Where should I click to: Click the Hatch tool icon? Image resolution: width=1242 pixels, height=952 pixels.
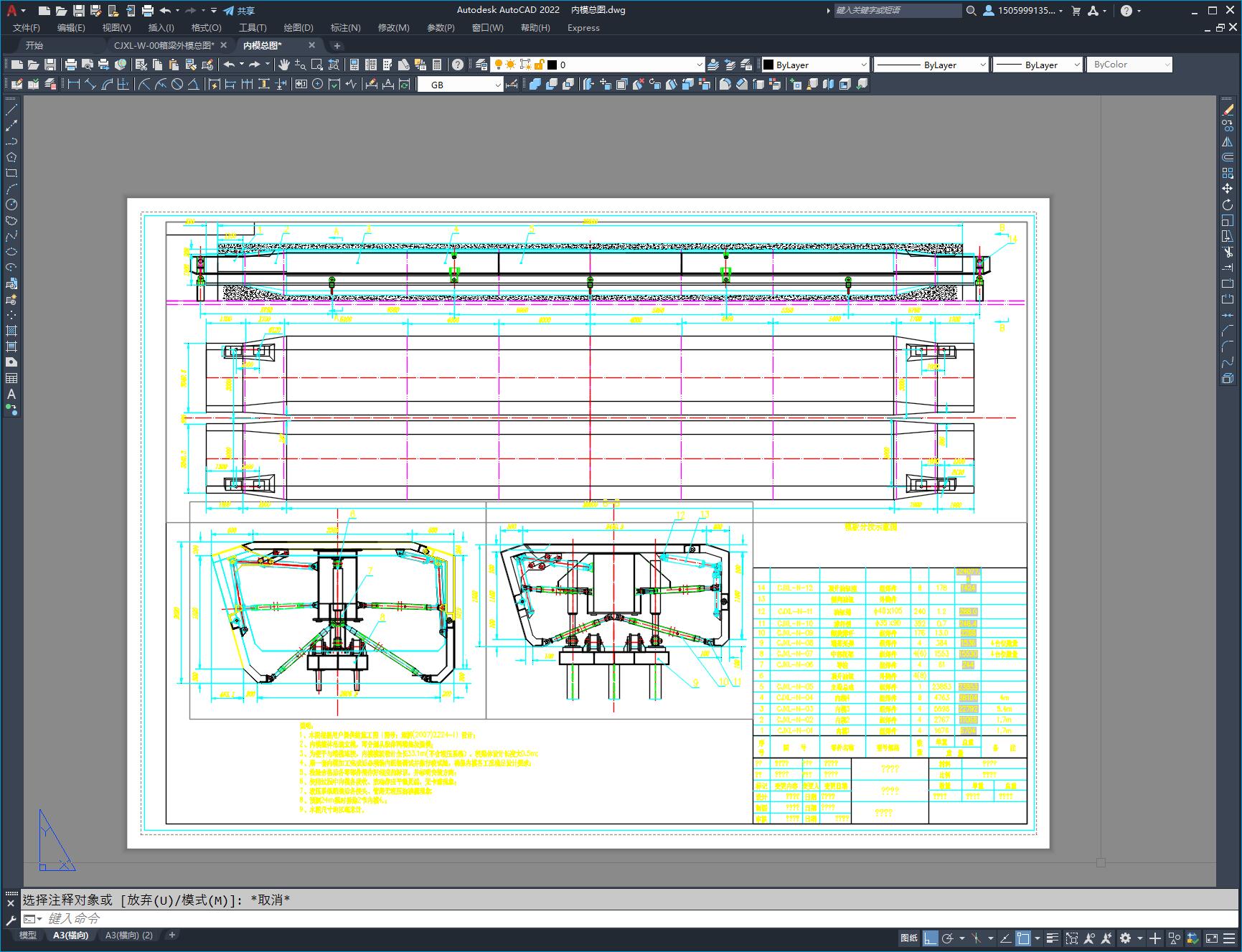(x=11, y=331)
